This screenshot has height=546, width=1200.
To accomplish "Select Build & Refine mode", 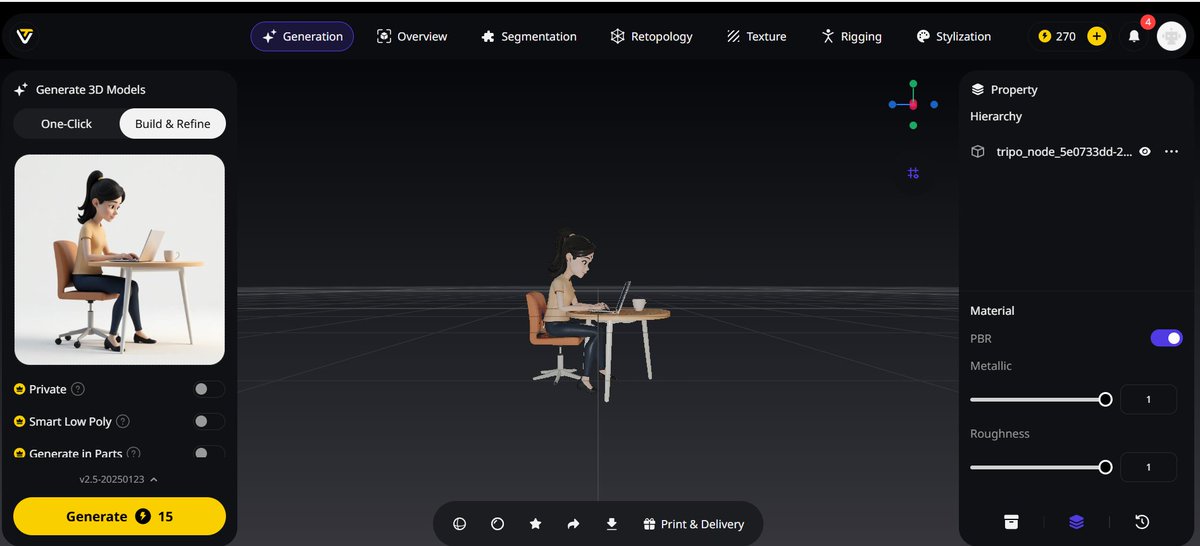I will 173,124.
